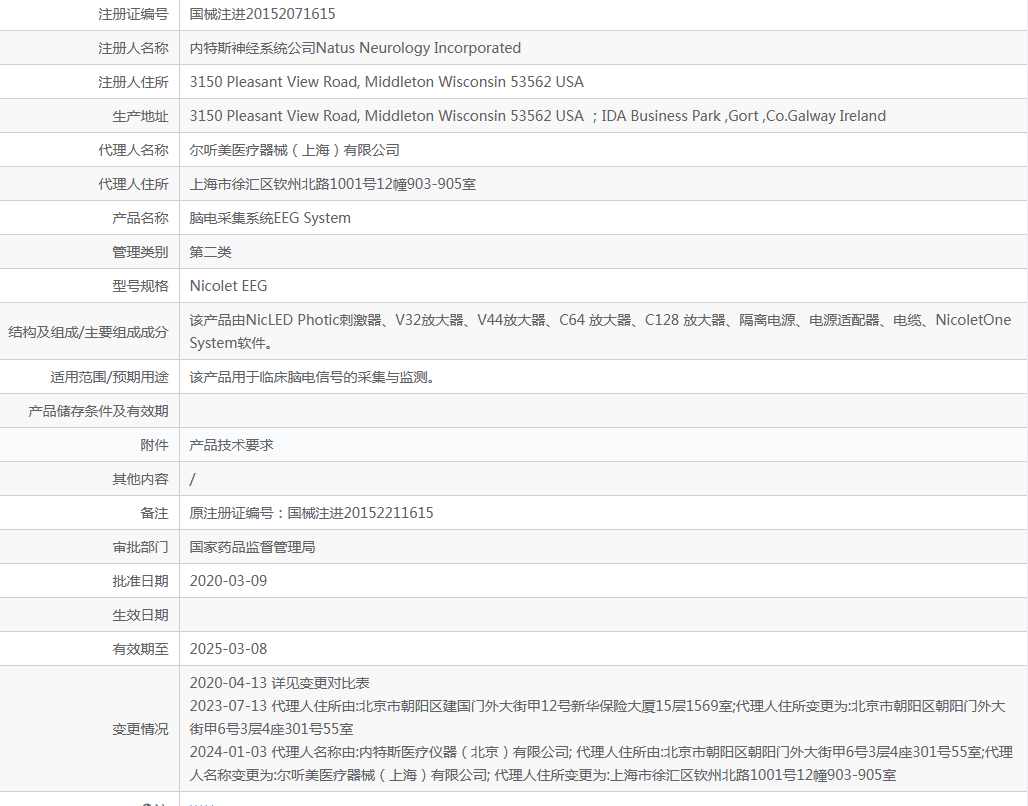Open the 产品技术要求 attachment link

231,445
